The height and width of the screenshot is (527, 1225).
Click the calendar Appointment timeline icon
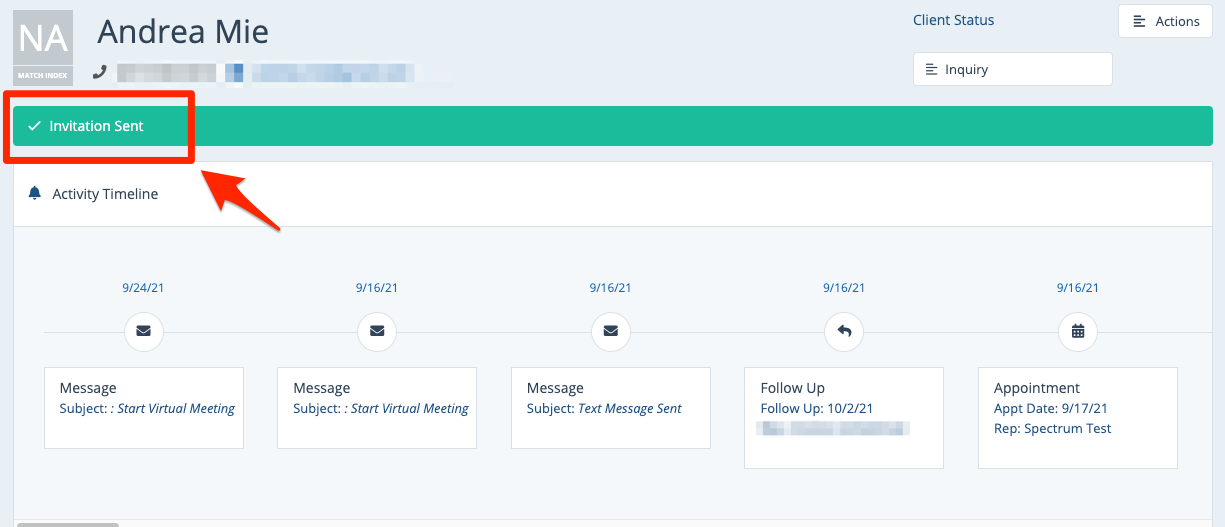point(1077,331)
